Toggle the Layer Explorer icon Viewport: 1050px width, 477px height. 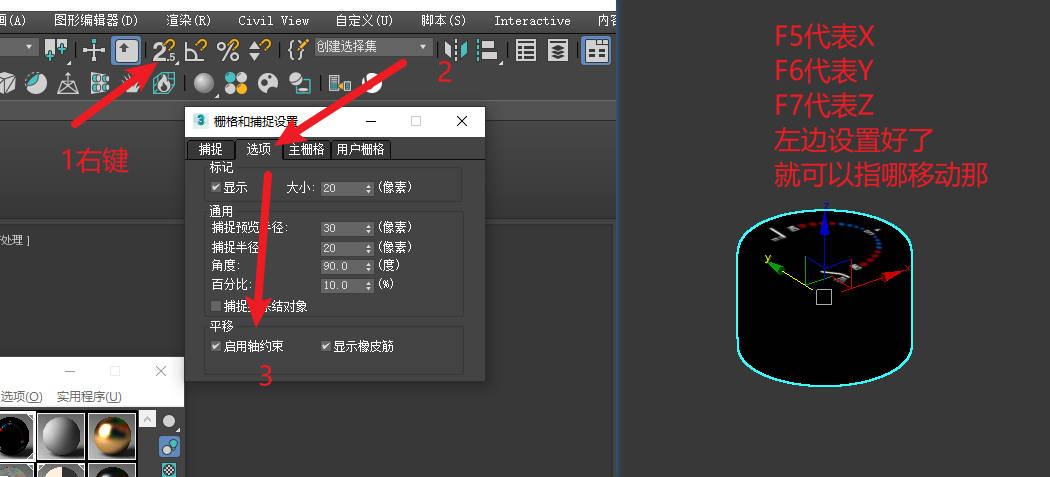pyautogui.click(x=558, y=51)
